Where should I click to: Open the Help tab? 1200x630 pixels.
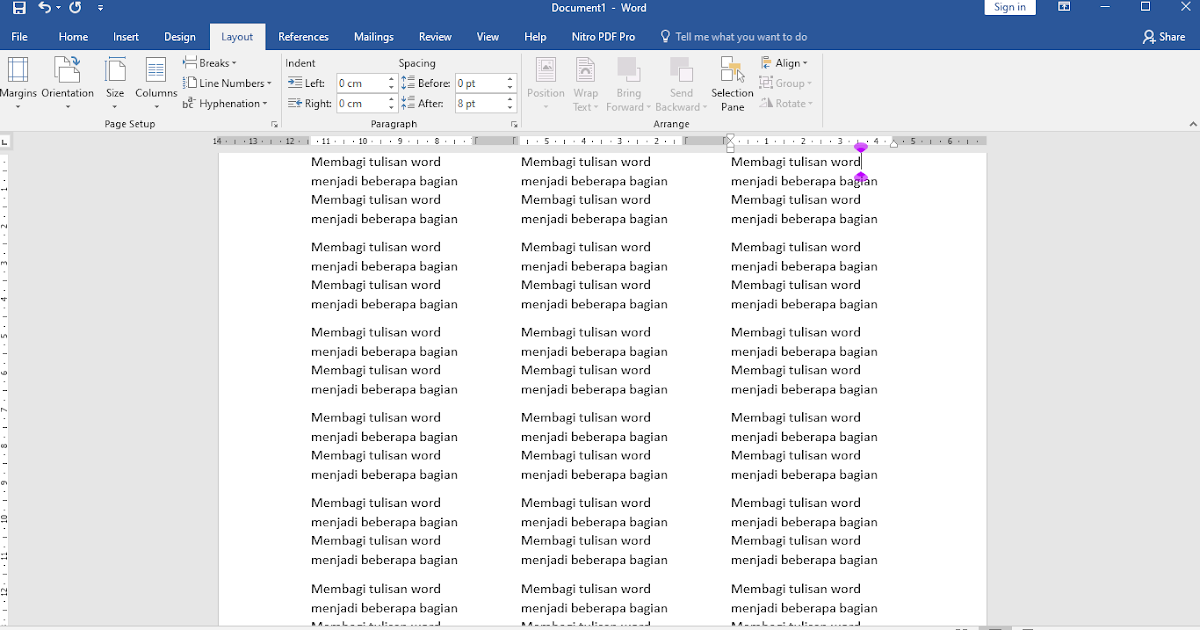coord(535,37)
